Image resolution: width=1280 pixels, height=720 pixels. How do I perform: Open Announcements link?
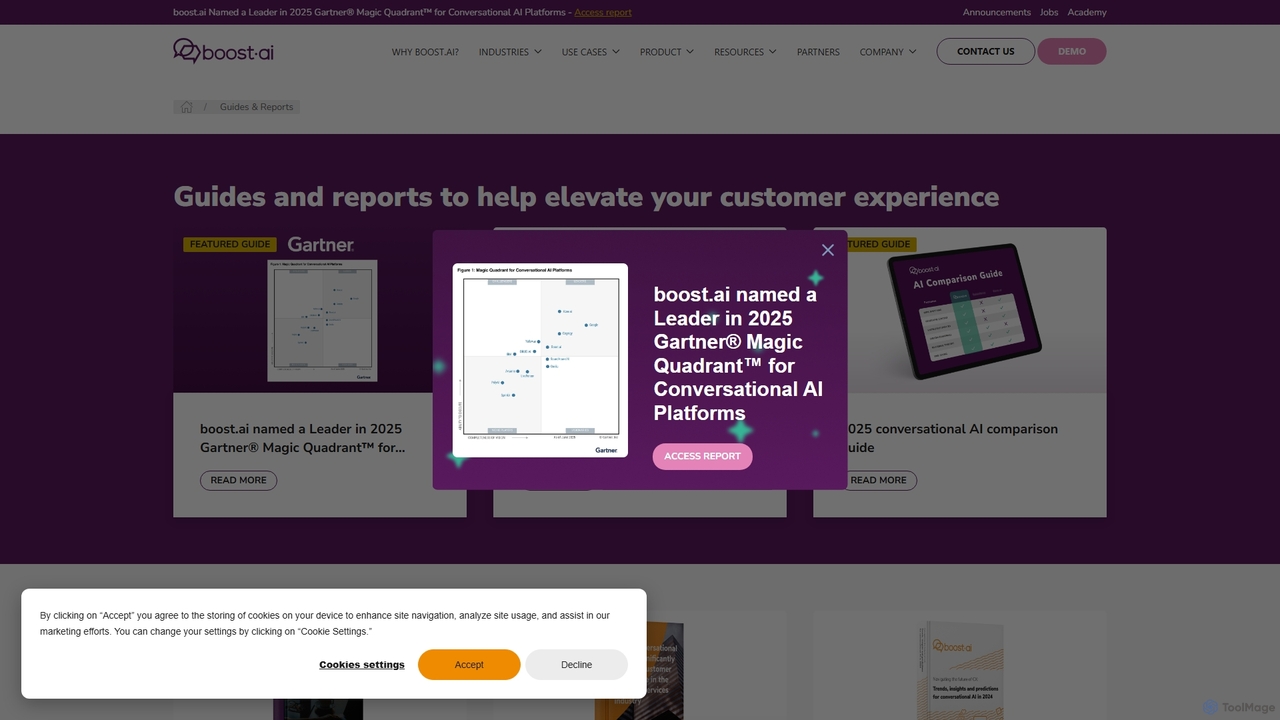tap(996, 12)
